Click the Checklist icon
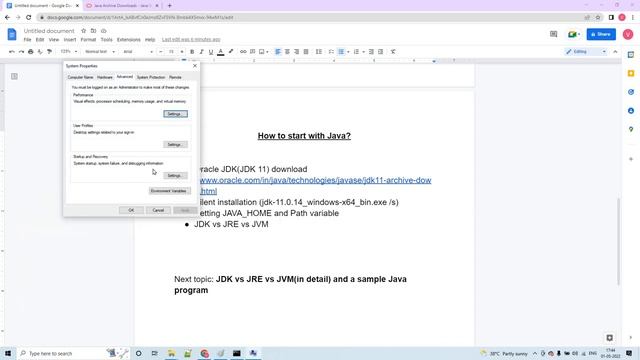The height and width of the screenshot is (360, 640). 331,52
